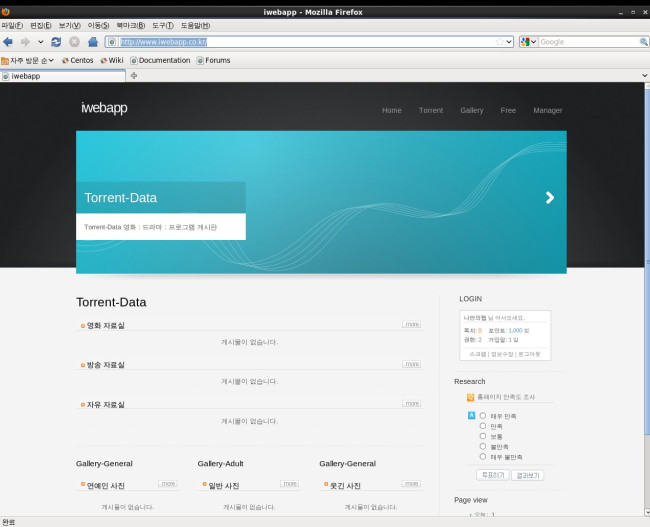Open the Wiki bookmark
Image resolution: width=650 pixels, height=527 pixels.
point(112,61)
